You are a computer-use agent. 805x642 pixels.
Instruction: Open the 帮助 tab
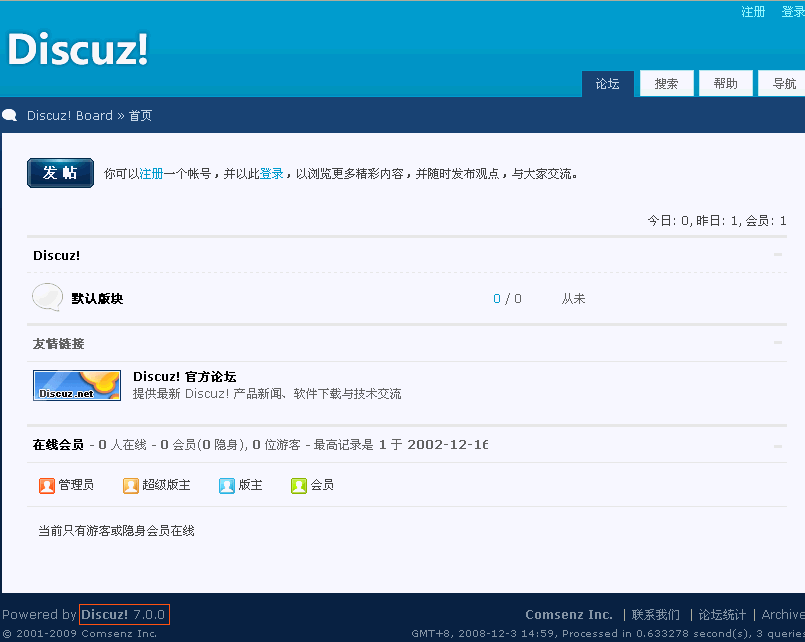pyautogui.click(x=726, y=84)
